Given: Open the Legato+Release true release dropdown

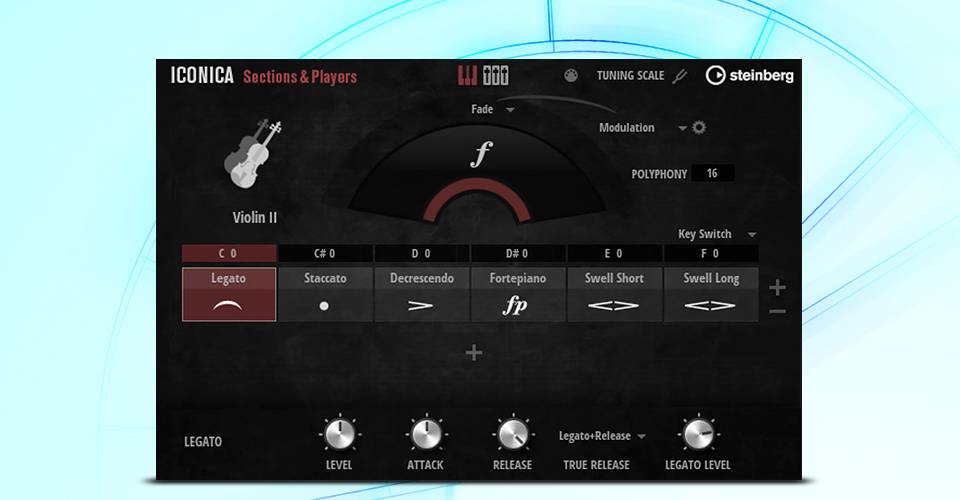Looking at the screenshot, I should 602,436.
